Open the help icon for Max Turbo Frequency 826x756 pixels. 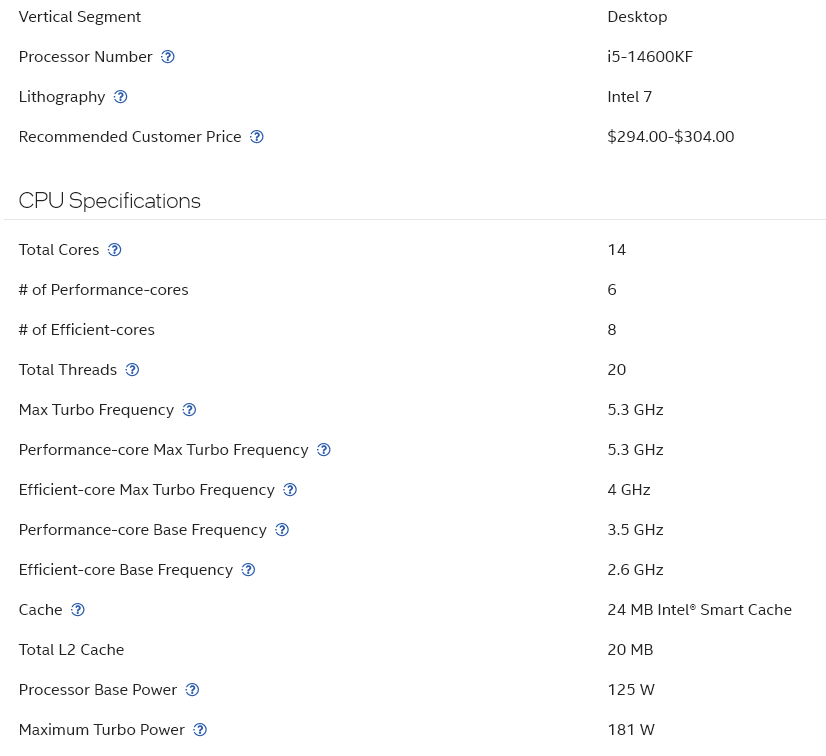pos(189,410)
